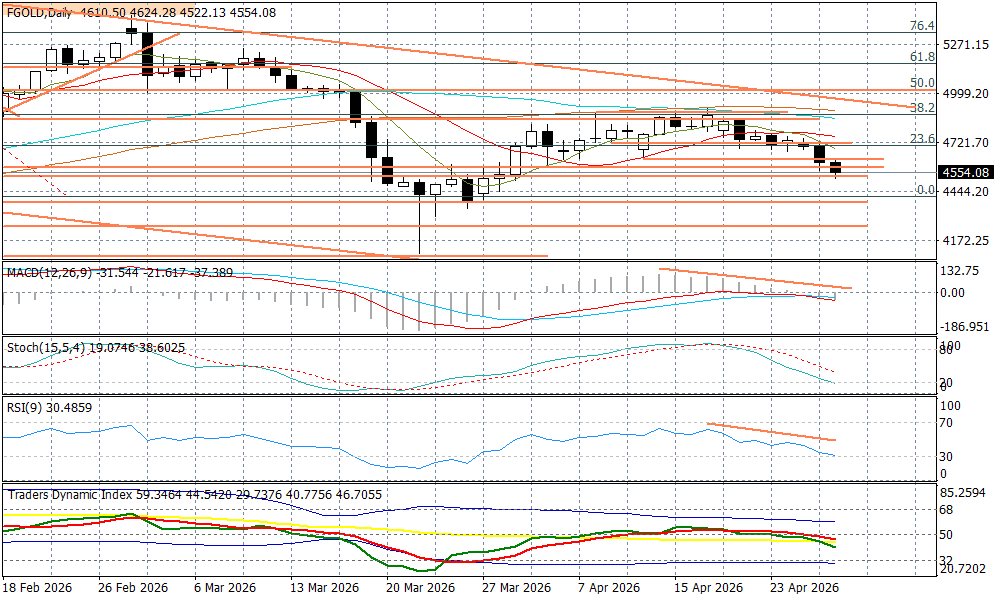1000x600 pixels.
Task: Select the 76.4 Fibonacci level label
Action: [x=921, y=26]
